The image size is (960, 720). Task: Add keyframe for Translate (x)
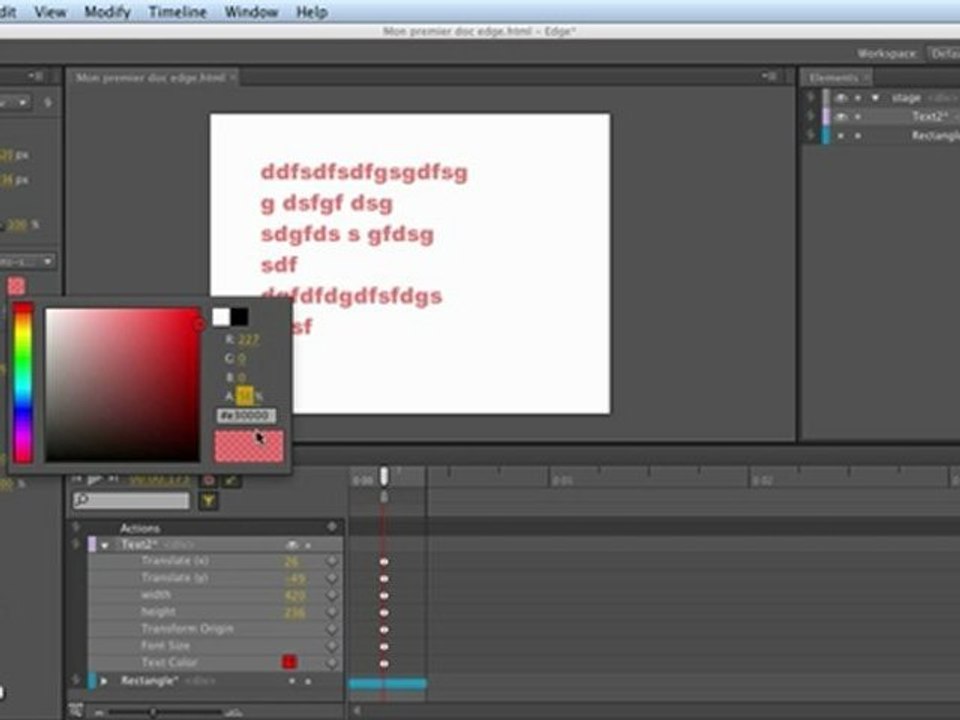click(x=332, y=561)
